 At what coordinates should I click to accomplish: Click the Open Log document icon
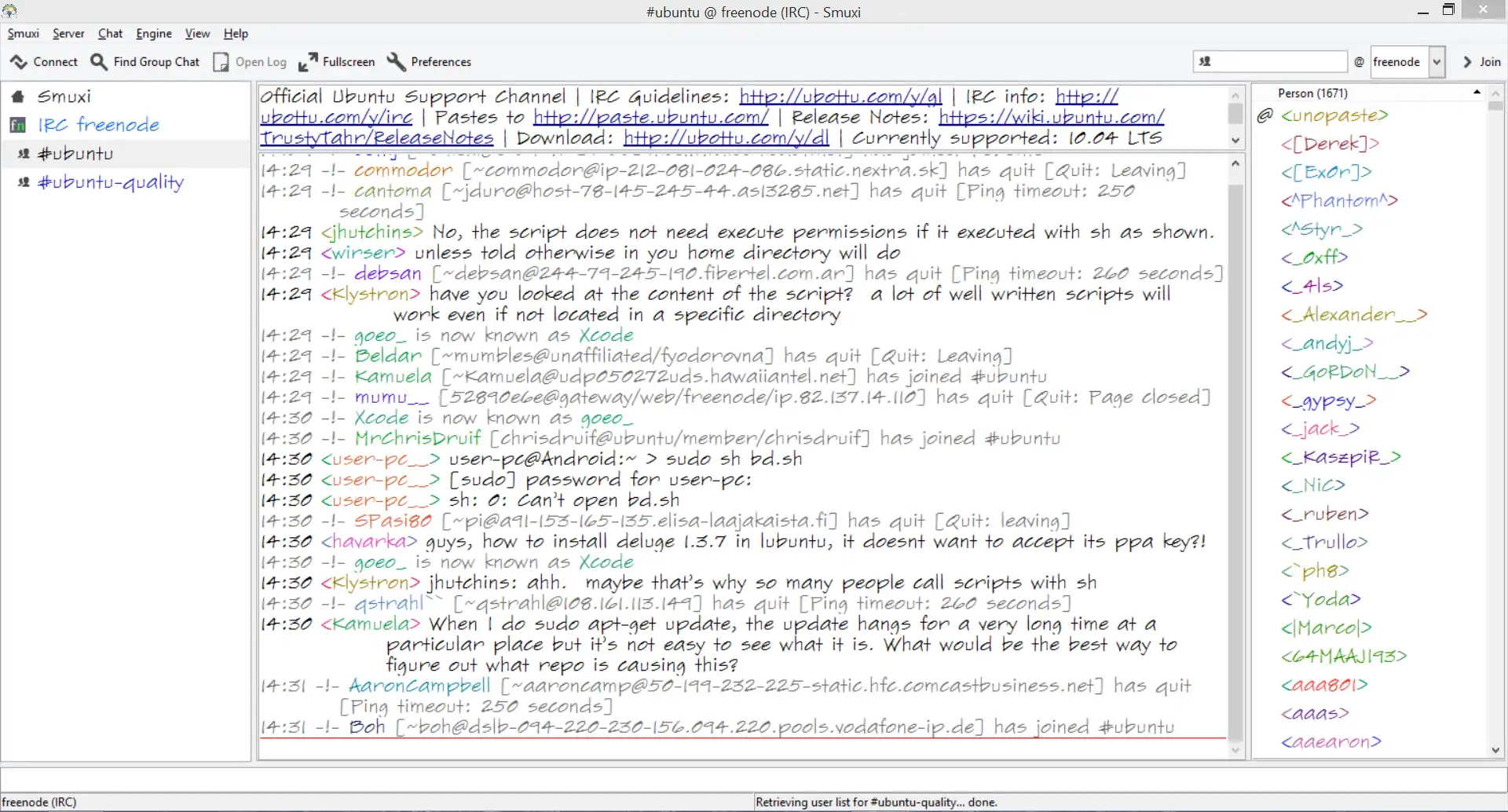click(221, 62)
